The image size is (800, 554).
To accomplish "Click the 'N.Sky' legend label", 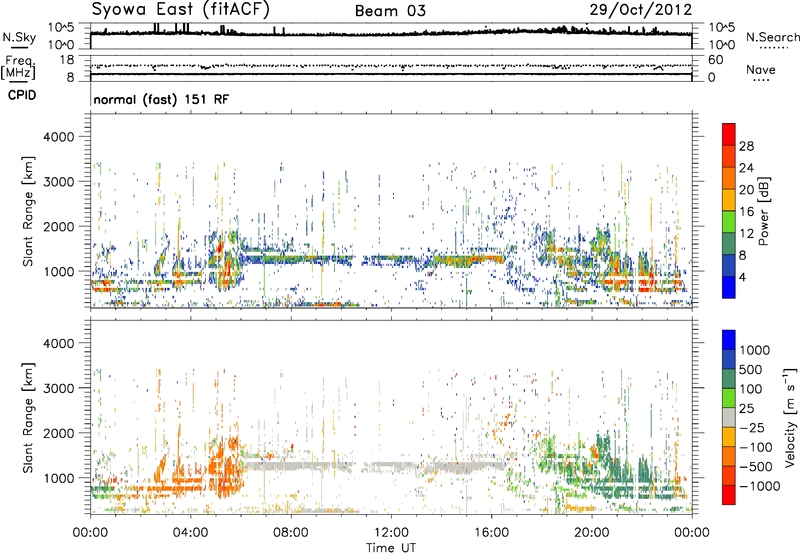I will [19, 38].
